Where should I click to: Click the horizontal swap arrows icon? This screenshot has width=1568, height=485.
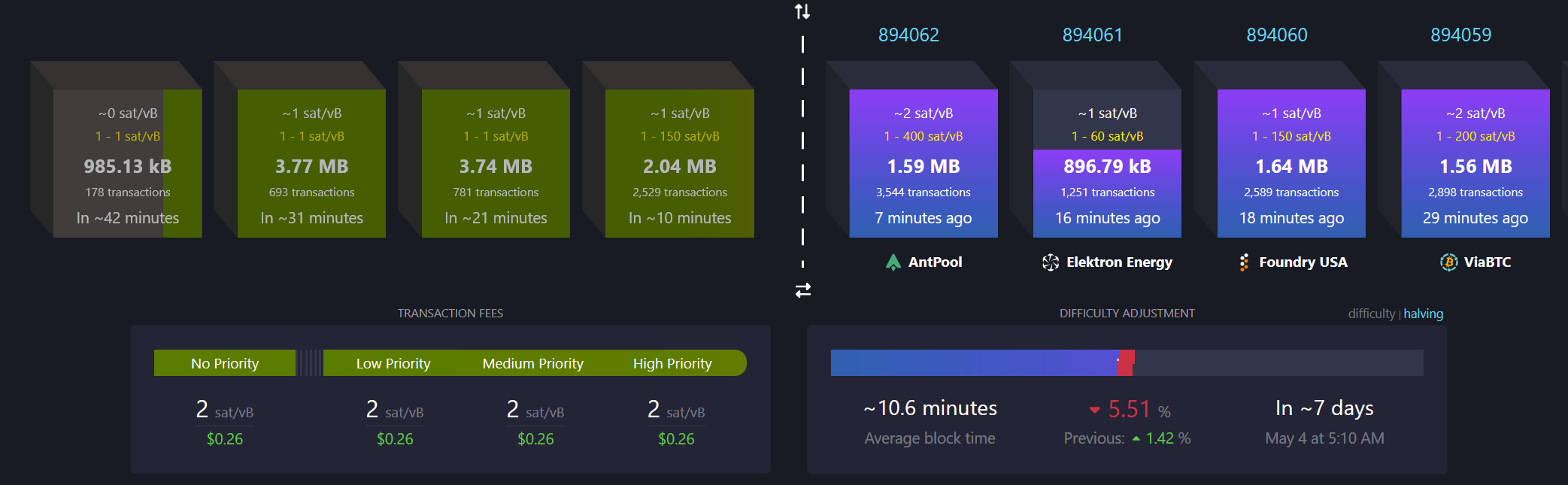click(802, 290)
